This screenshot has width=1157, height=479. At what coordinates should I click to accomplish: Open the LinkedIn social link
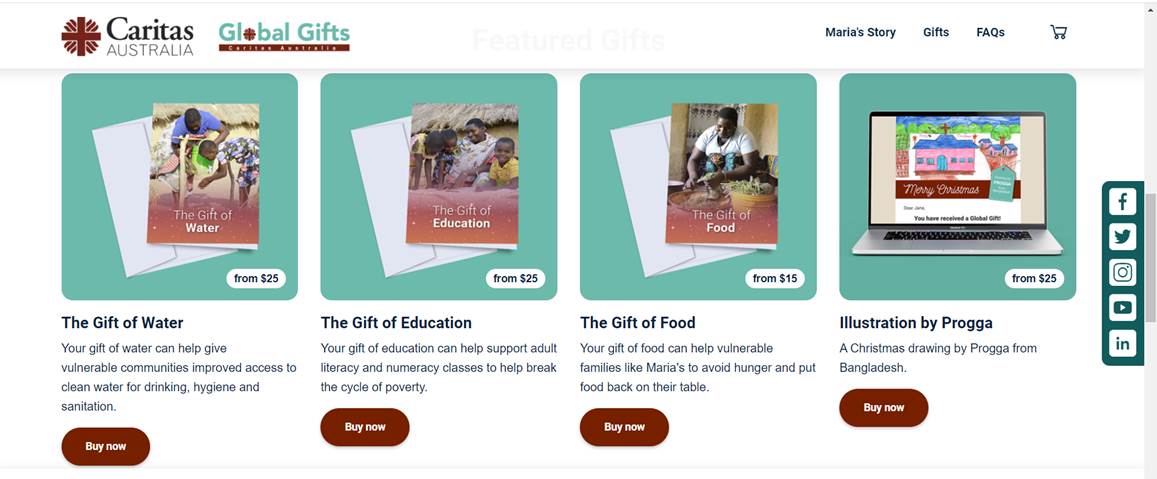(x=1122, y=343)
